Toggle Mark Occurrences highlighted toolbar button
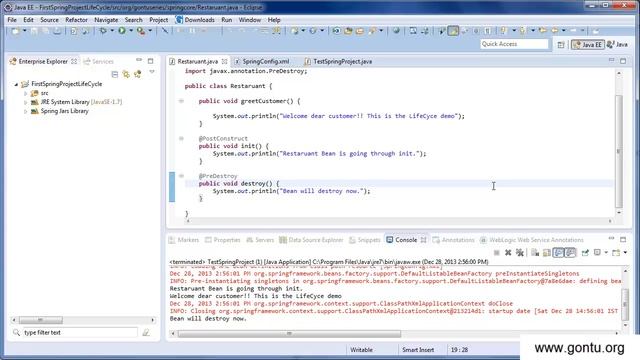 coord(453,31)
